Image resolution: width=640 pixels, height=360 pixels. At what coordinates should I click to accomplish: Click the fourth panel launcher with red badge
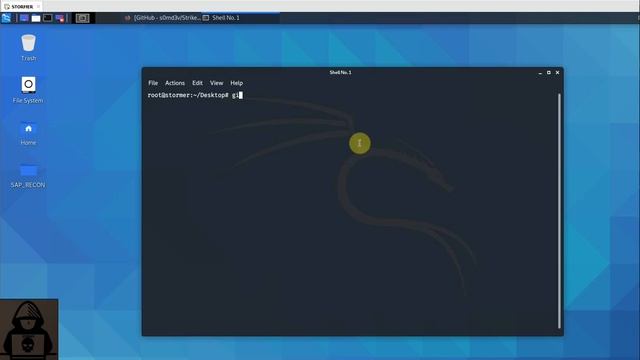(x=60, y=18)
